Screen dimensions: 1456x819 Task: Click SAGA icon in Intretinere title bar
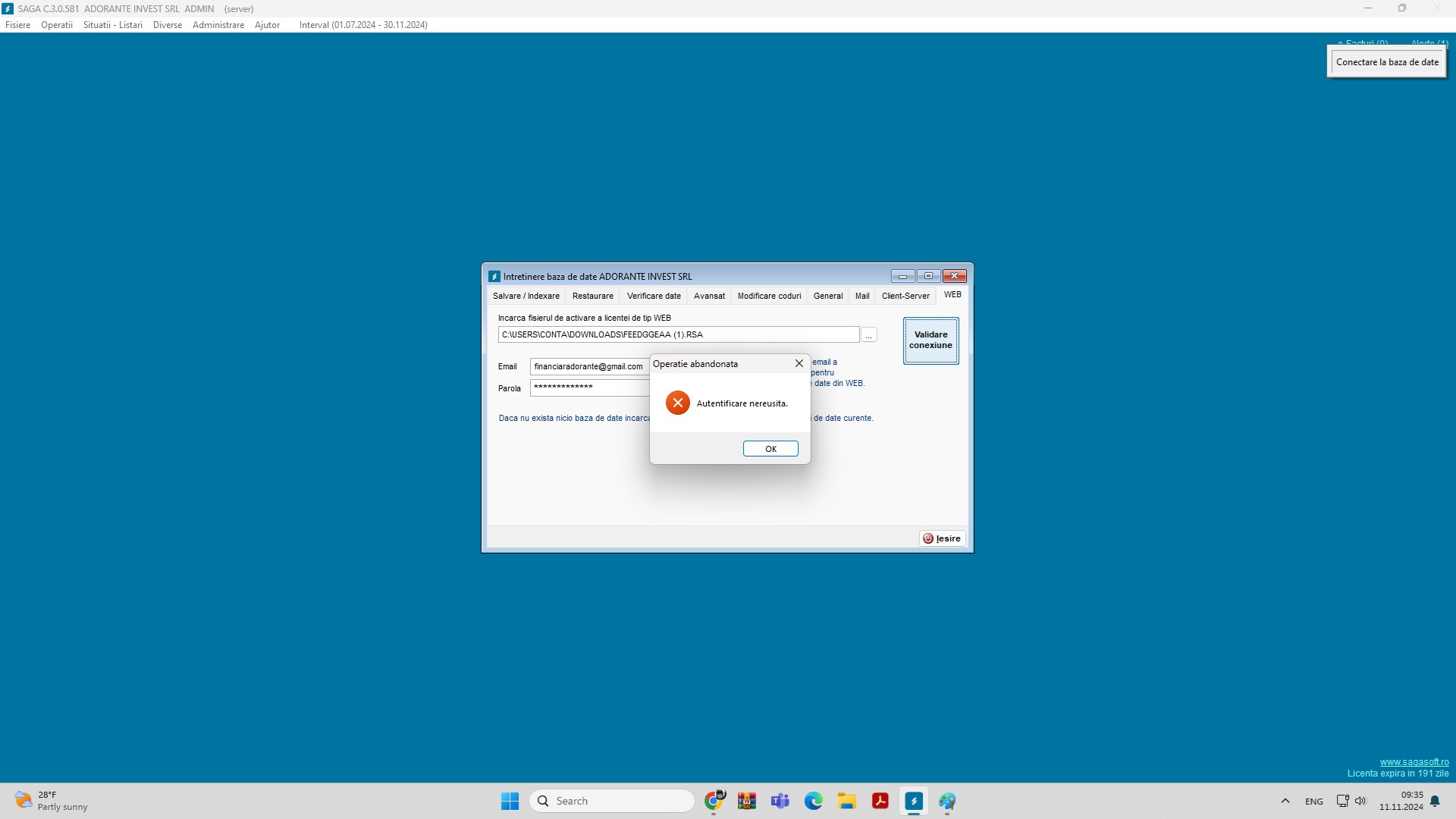click(494, 277)
